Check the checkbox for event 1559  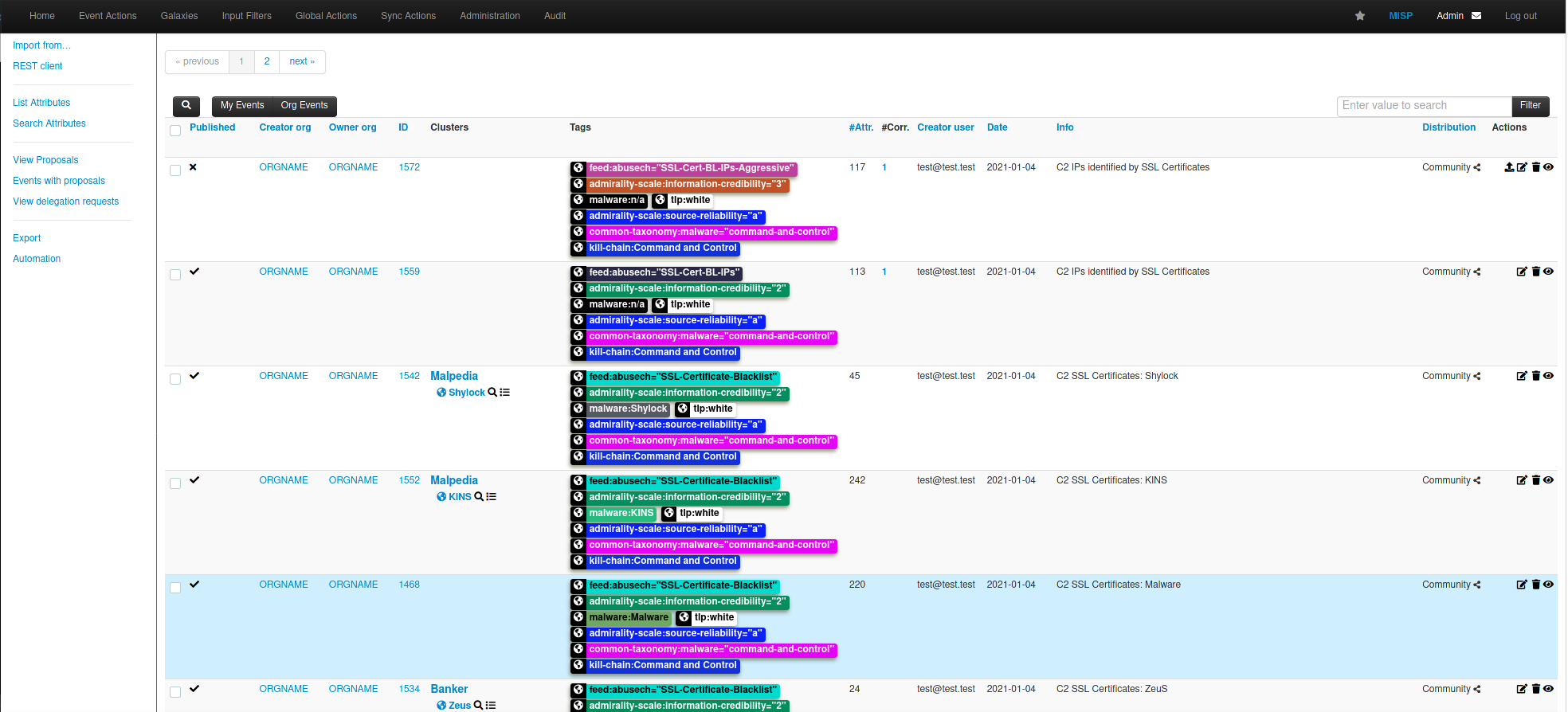pyautogui.click(x=175, y=275)
